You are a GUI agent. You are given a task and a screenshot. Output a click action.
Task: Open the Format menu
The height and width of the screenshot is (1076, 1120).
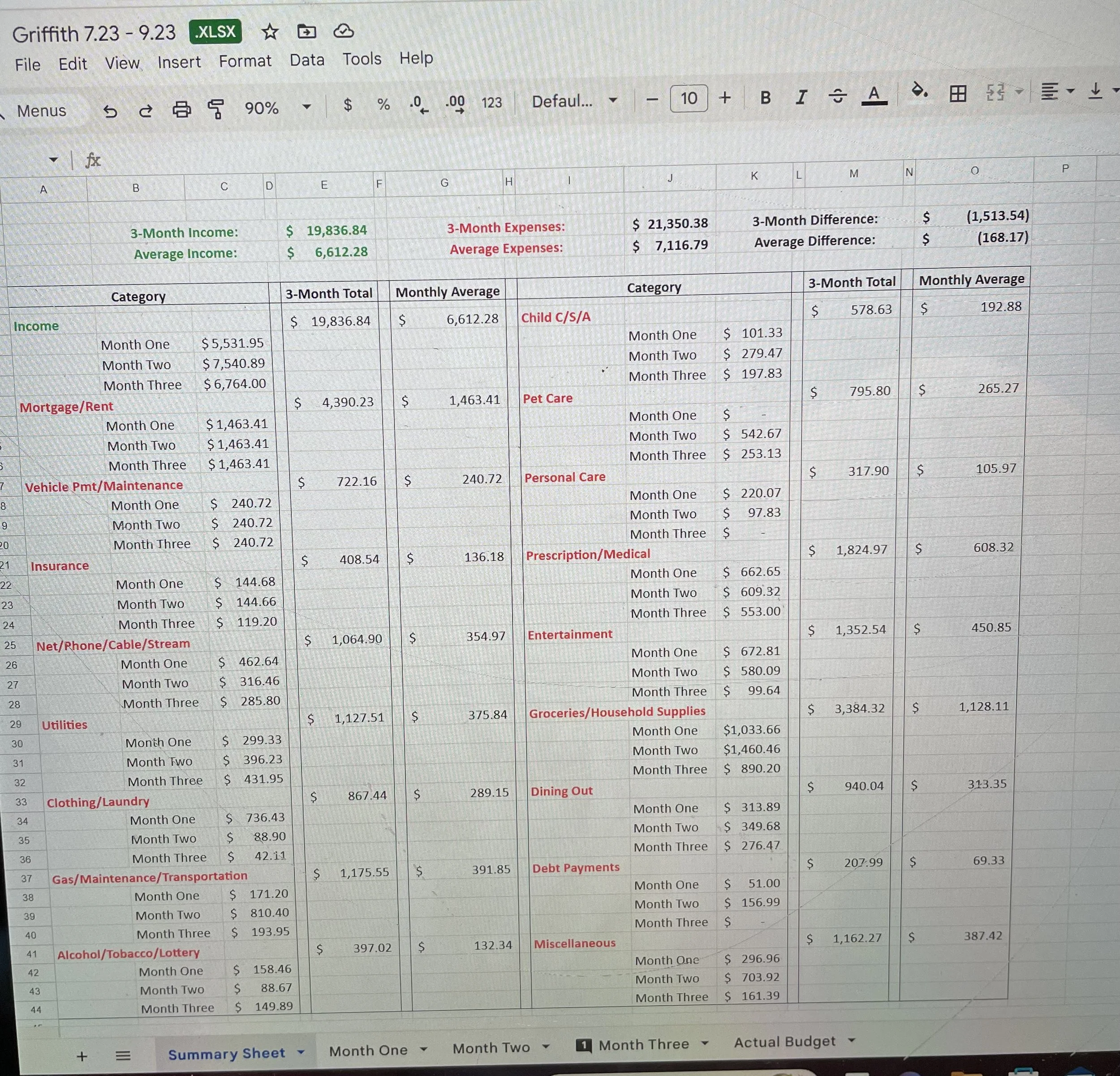[x=245, y=61]
